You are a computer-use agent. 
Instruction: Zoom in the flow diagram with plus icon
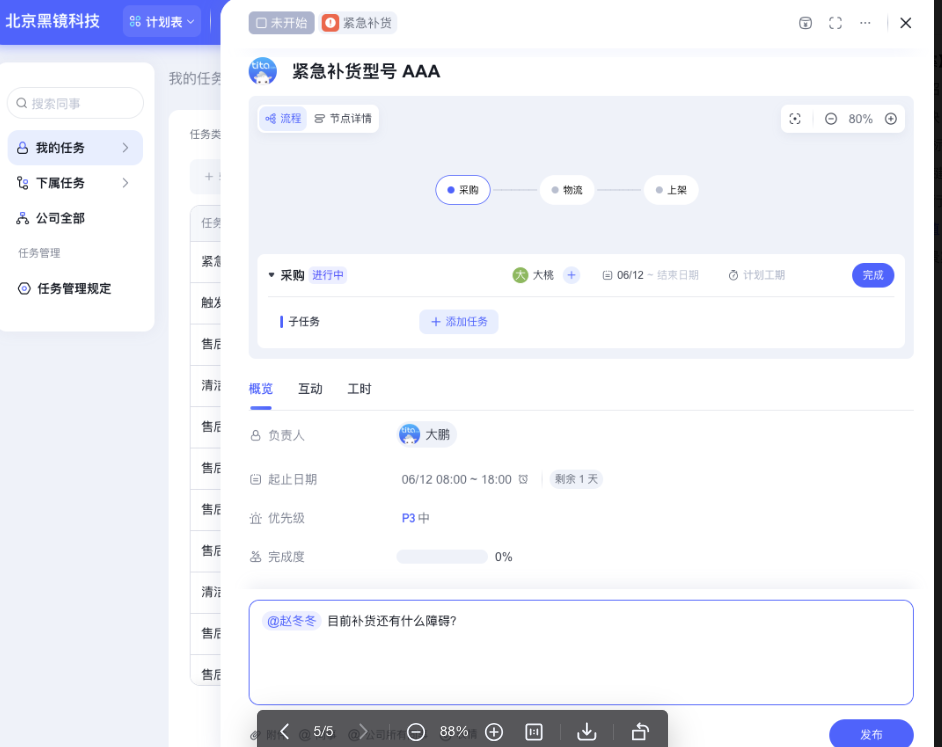pyautogui.click(x=891, y=119)
